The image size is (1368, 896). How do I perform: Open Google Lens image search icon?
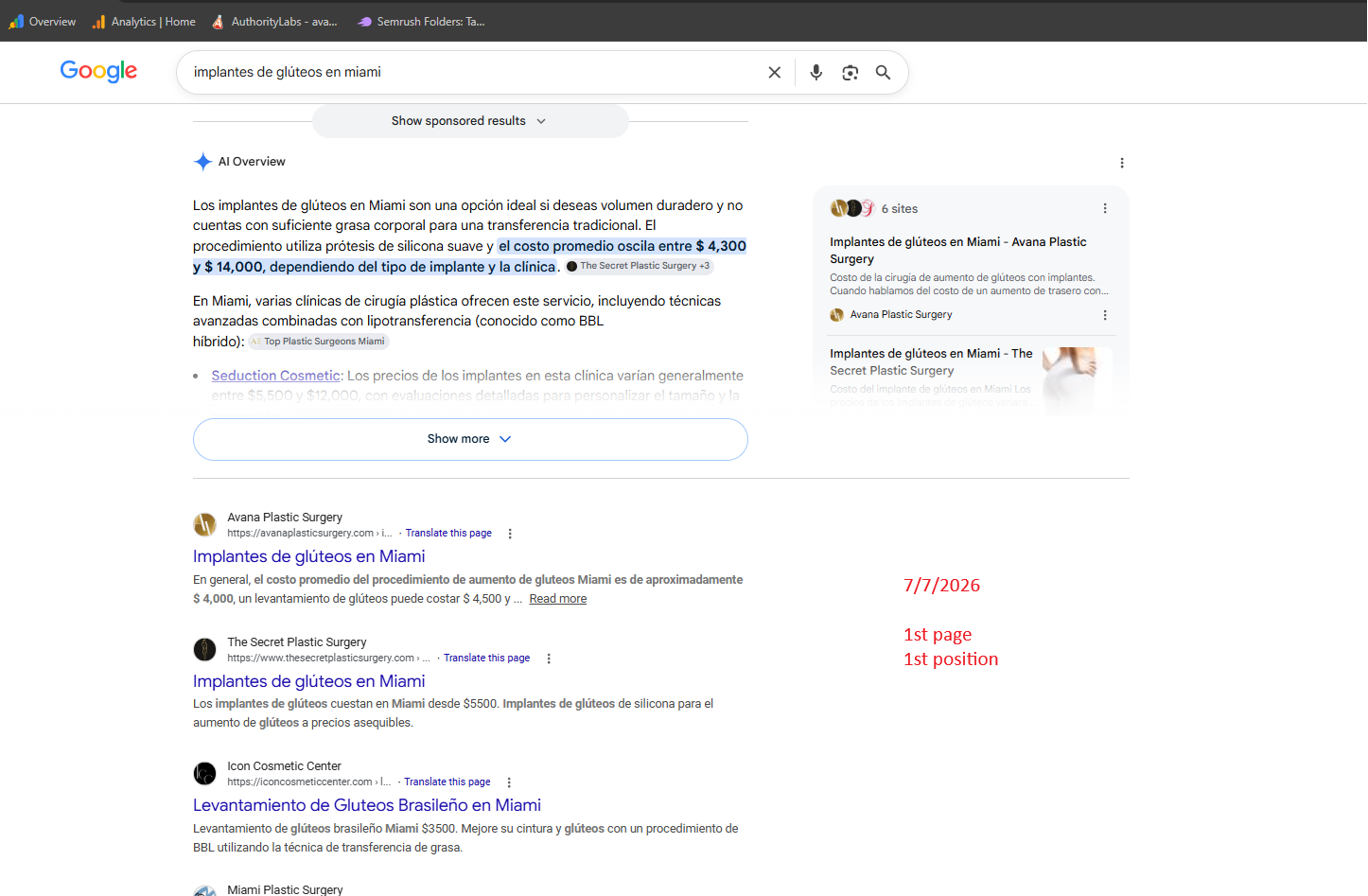850,73
